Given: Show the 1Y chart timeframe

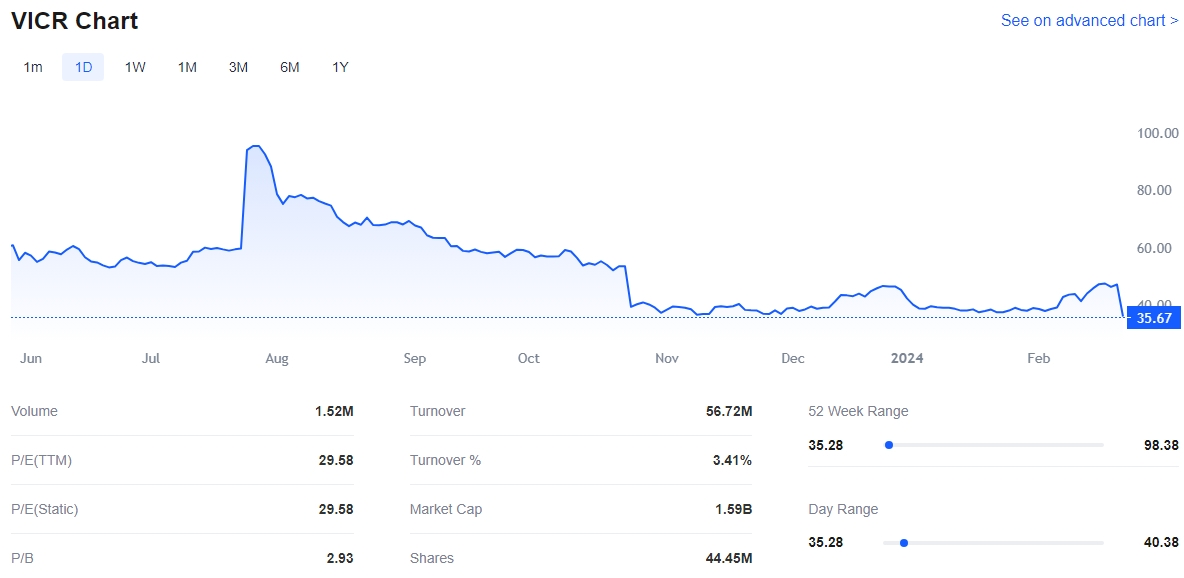Looking at the screenshot, I should point(340,67).
